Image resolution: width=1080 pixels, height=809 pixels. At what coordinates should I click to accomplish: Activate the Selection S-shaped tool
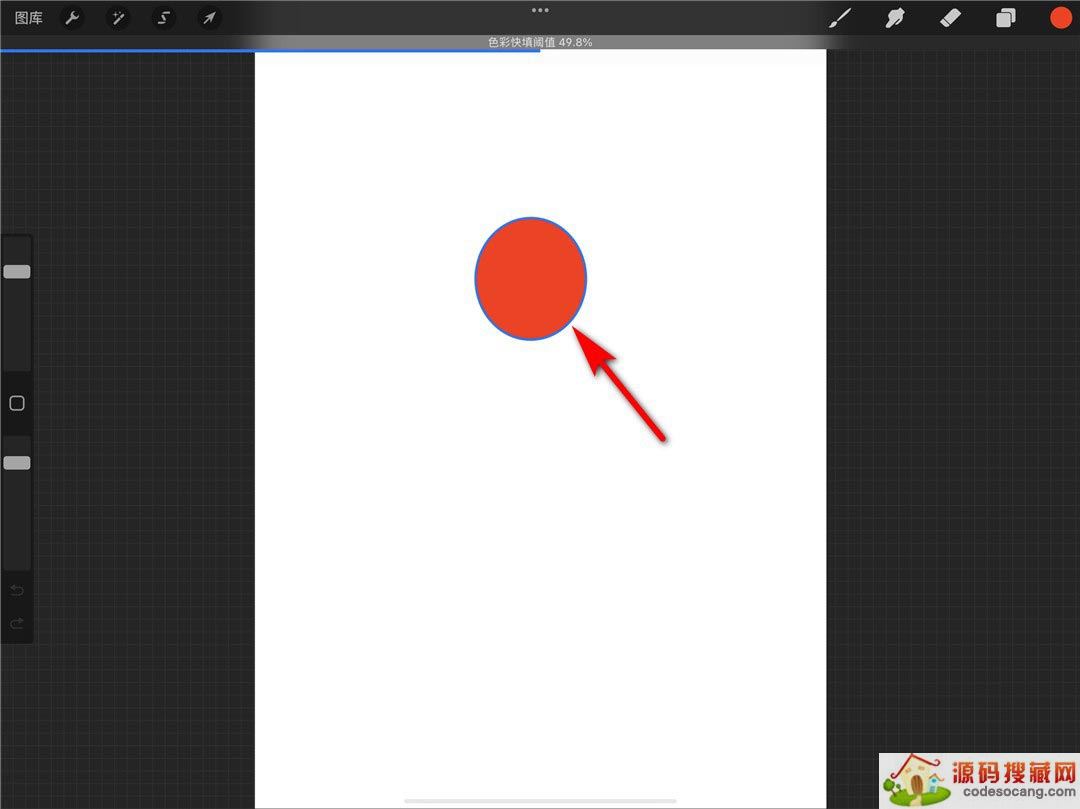point(164,18)
